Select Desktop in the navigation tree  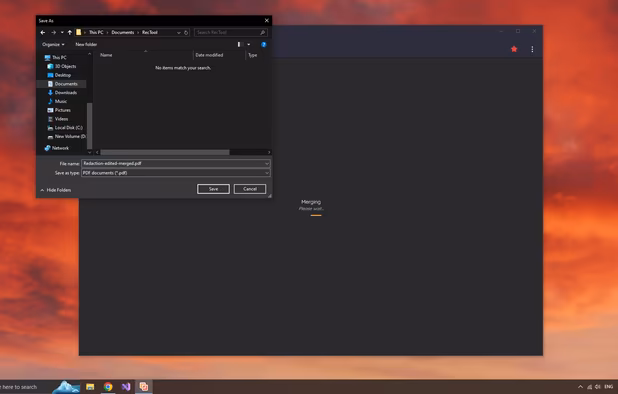[x=59, y=75]
